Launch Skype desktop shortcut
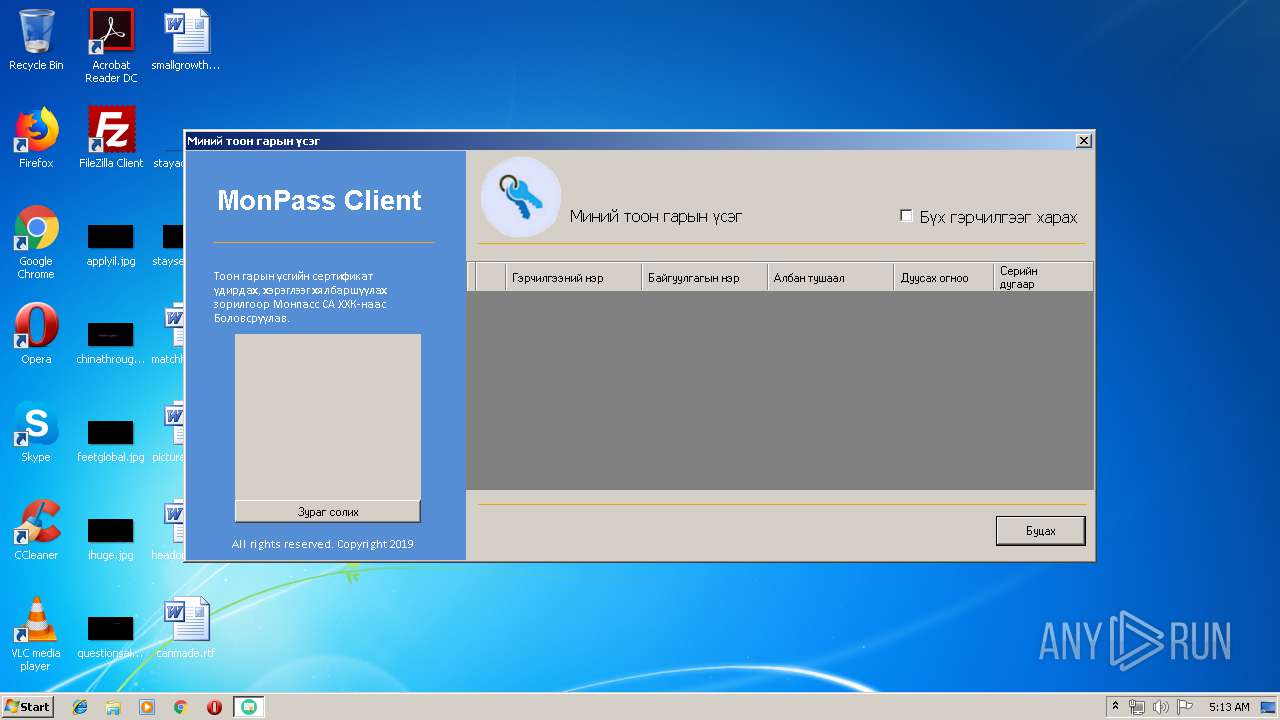 [x=36, y=432]
